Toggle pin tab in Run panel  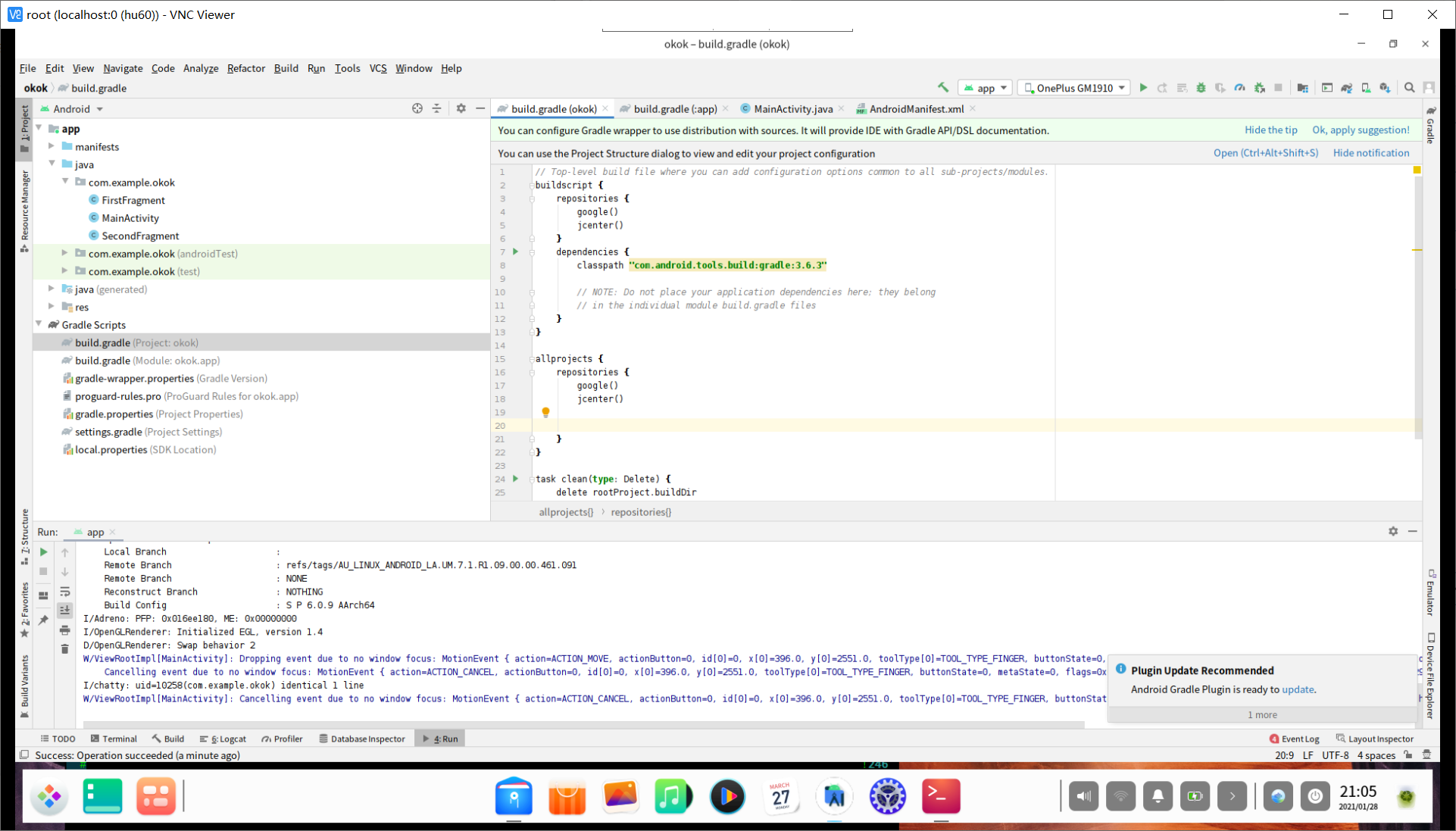pos(44,620)
